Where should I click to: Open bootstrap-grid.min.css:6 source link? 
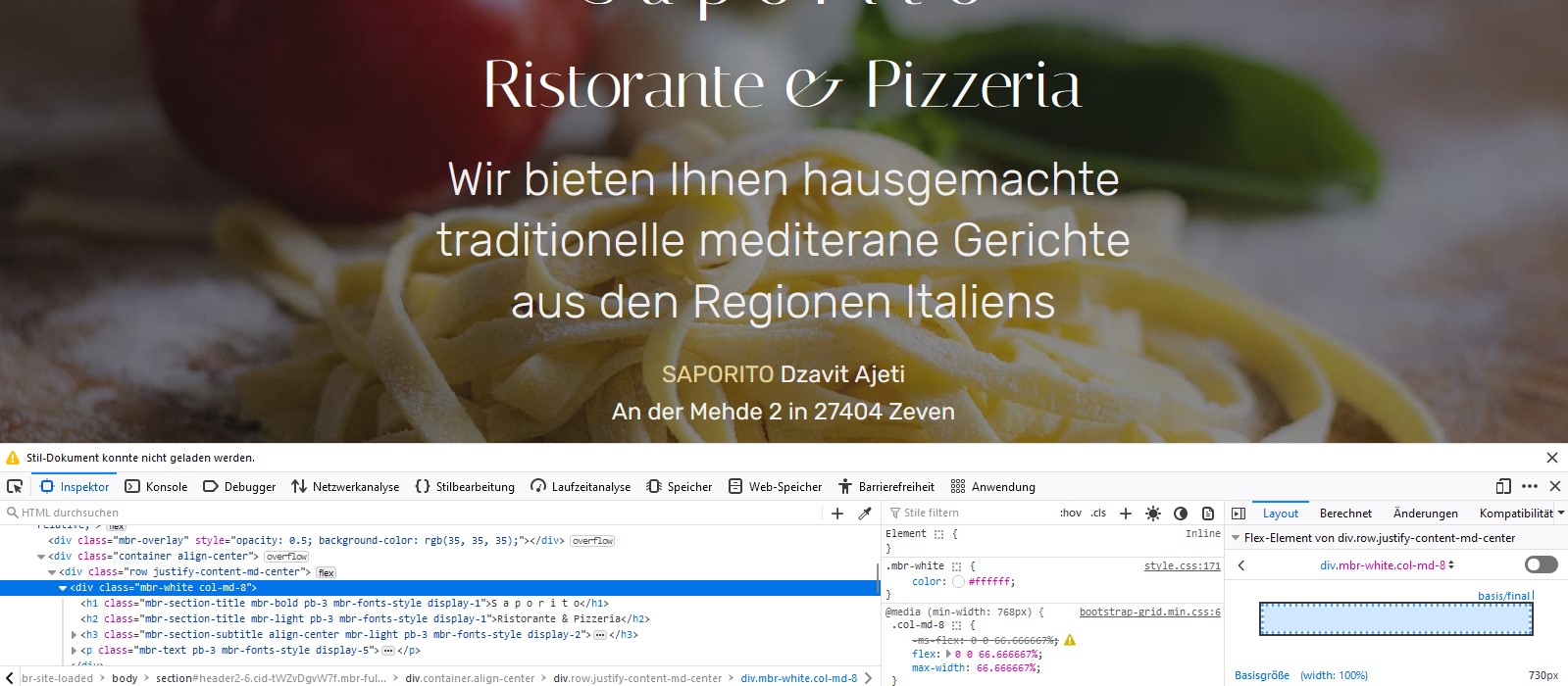pyautogui.click(x=1149, y=612)
